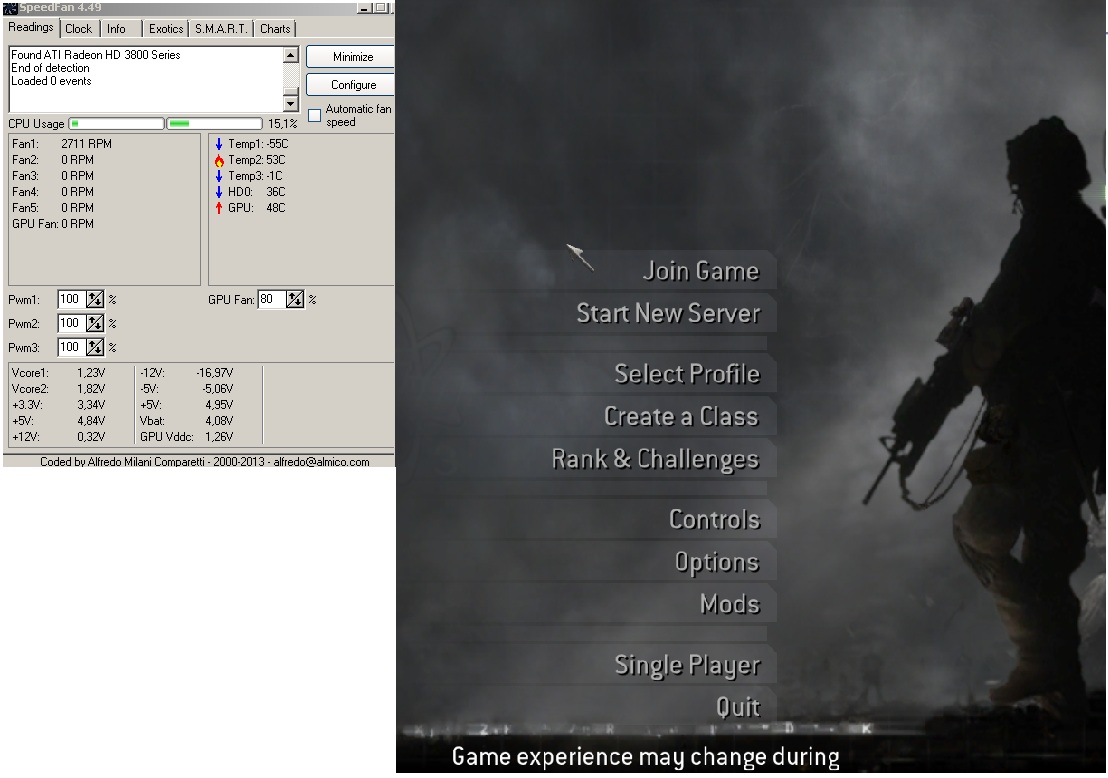Click the Pwm1 percentage input field

coord(71,300)
